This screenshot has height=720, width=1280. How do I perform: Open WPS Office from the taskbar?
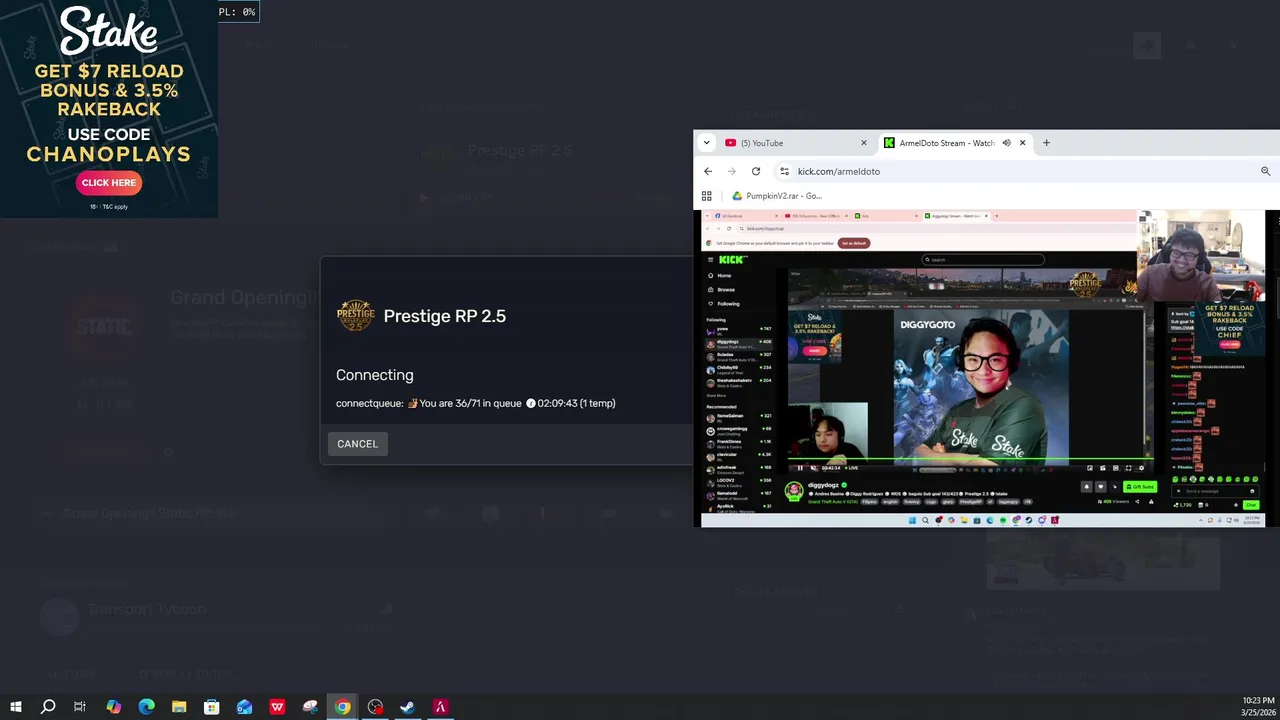[x=277, y=707]
